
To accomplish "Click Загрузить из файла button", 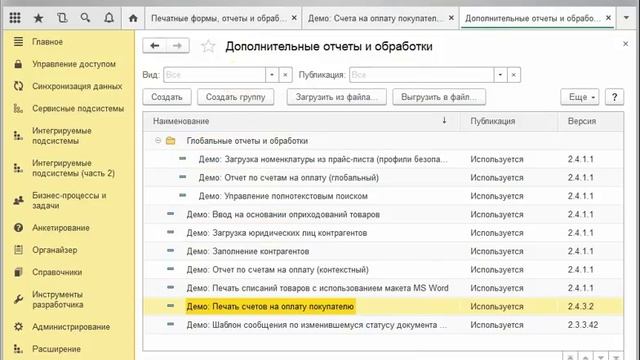I will pyautogui.click(x=336, y=97).
